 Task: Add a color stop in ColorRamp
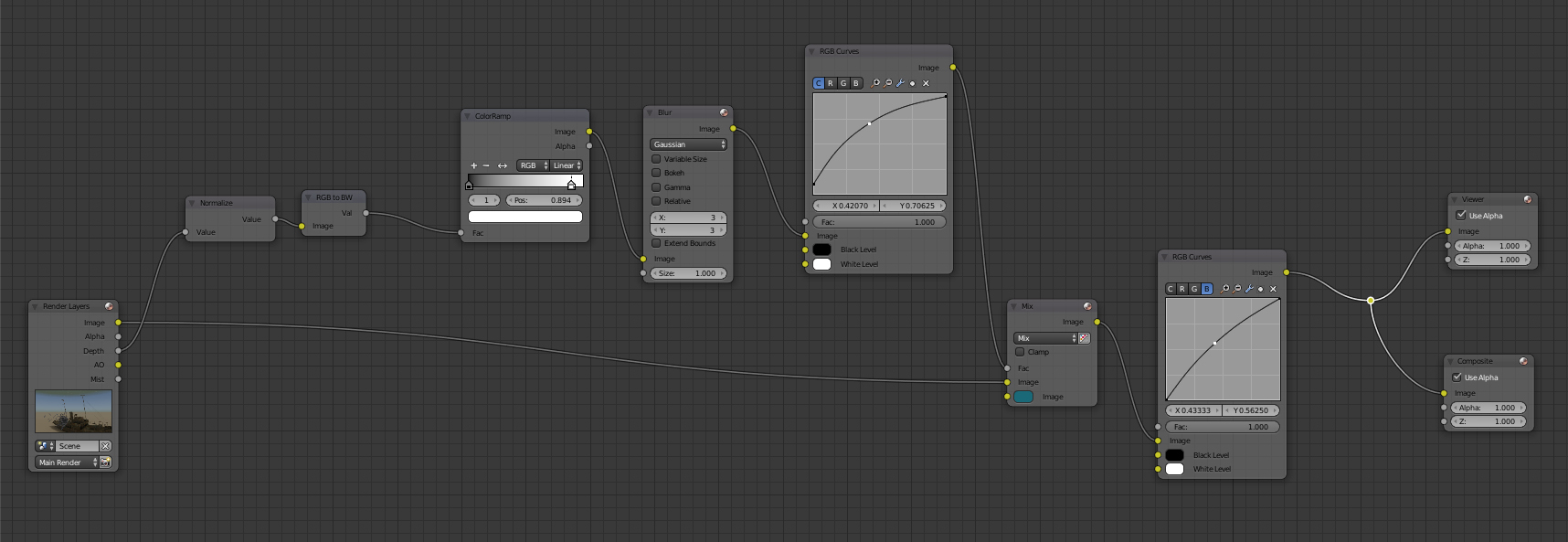click(473, 165)
